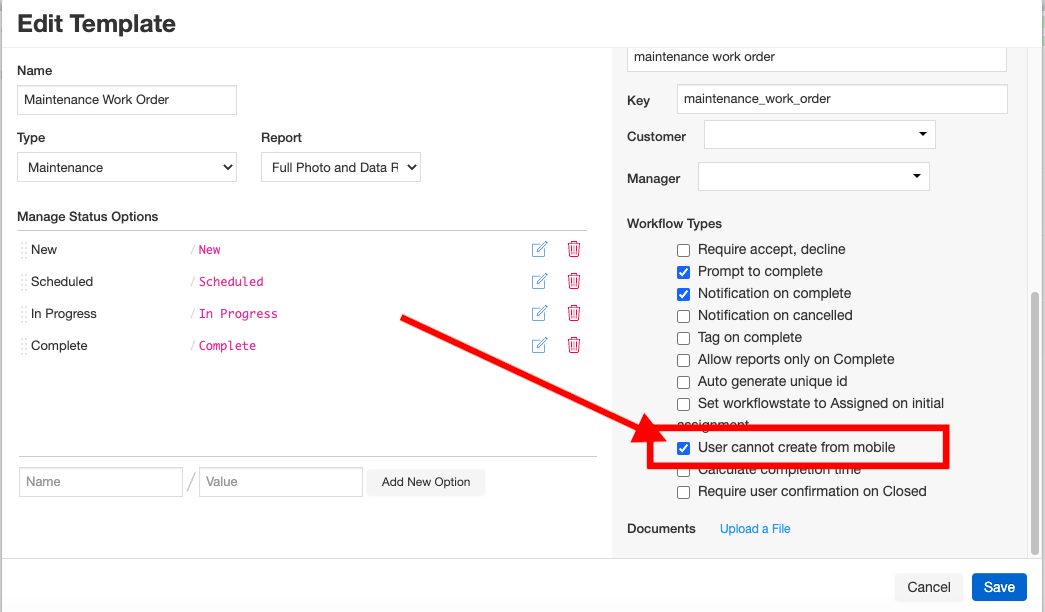The height and width of the screenshot is (612, 1045).
Task: Delete the Complete status option
Action: 574,346
